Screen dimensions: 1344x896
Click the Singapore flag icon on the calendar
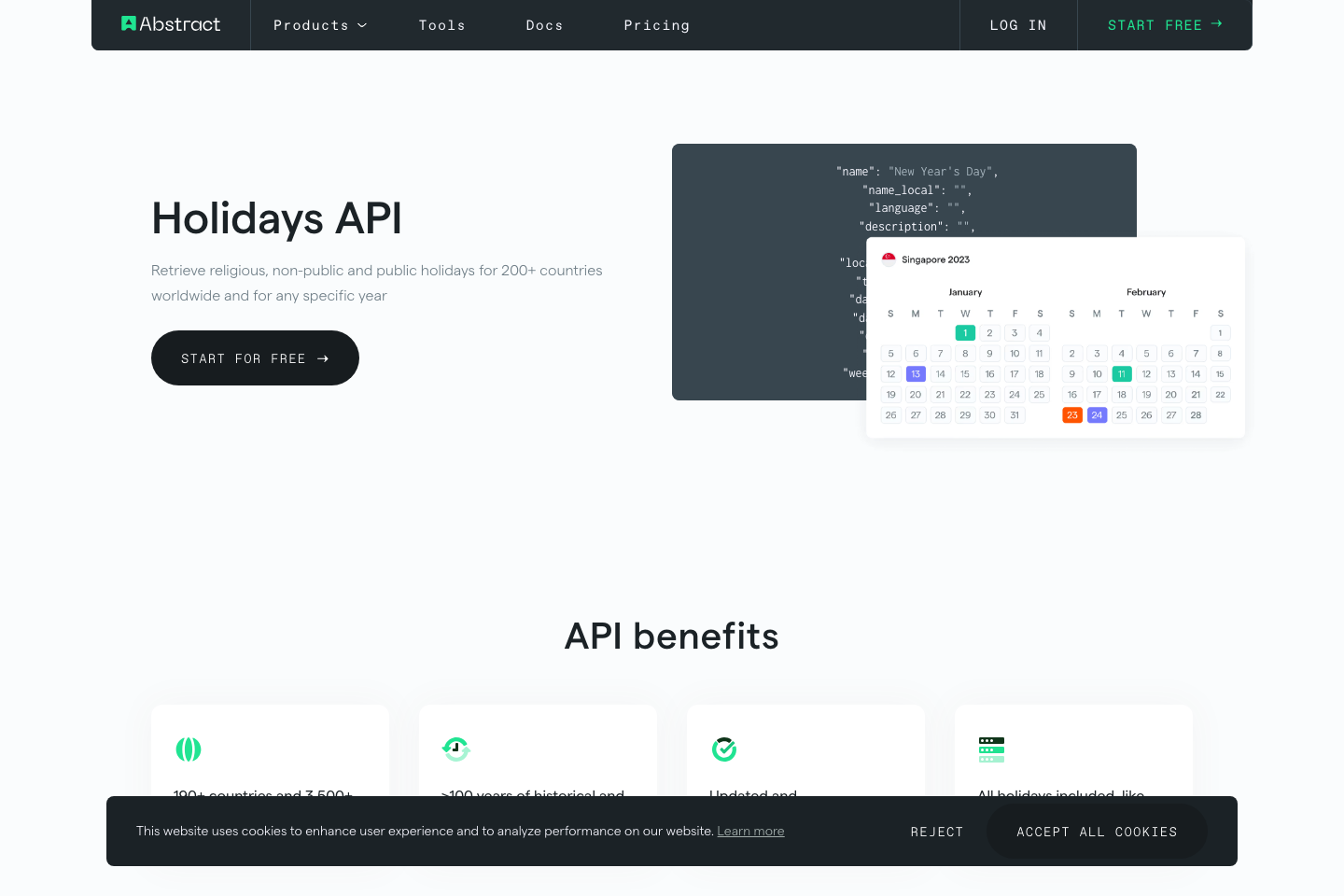click(889, 259)
